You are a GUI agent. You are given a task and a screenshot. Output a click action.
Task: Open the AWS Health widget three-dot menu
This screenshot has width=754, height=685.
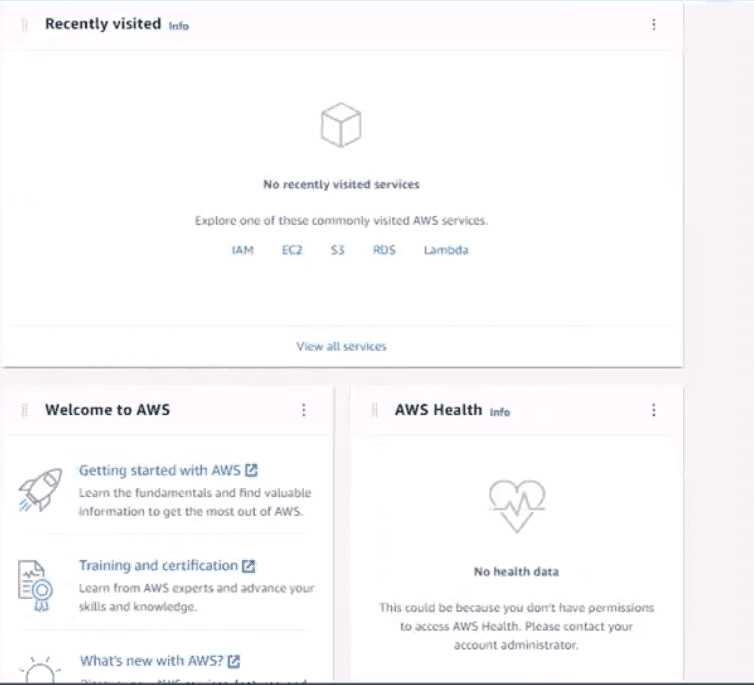(654, 410)
